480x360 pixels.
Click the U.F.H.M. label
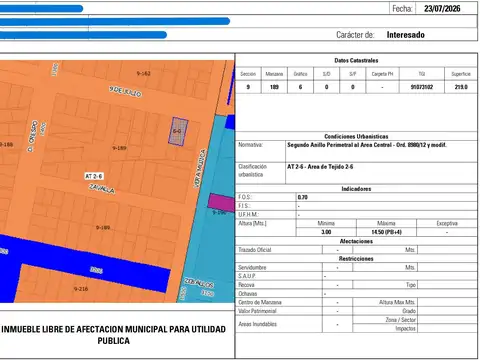(248, 214)
